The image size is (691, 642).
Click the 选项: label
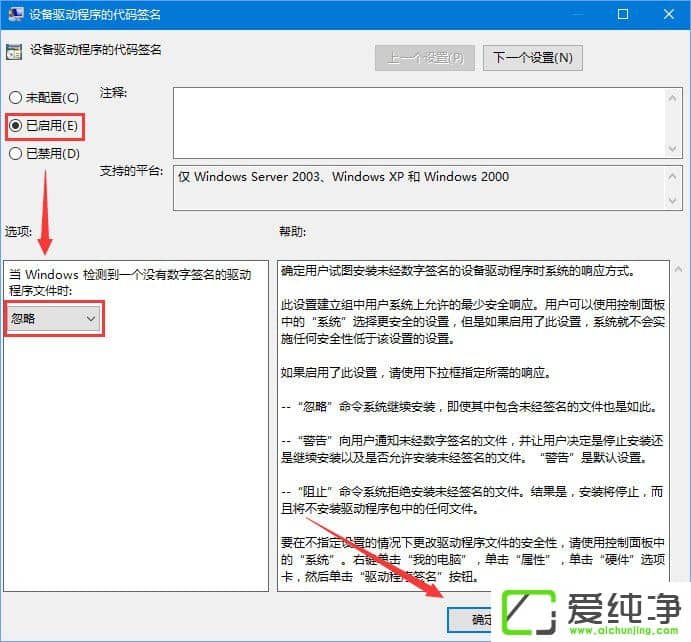pyautogui.click(x=19, y=231)
